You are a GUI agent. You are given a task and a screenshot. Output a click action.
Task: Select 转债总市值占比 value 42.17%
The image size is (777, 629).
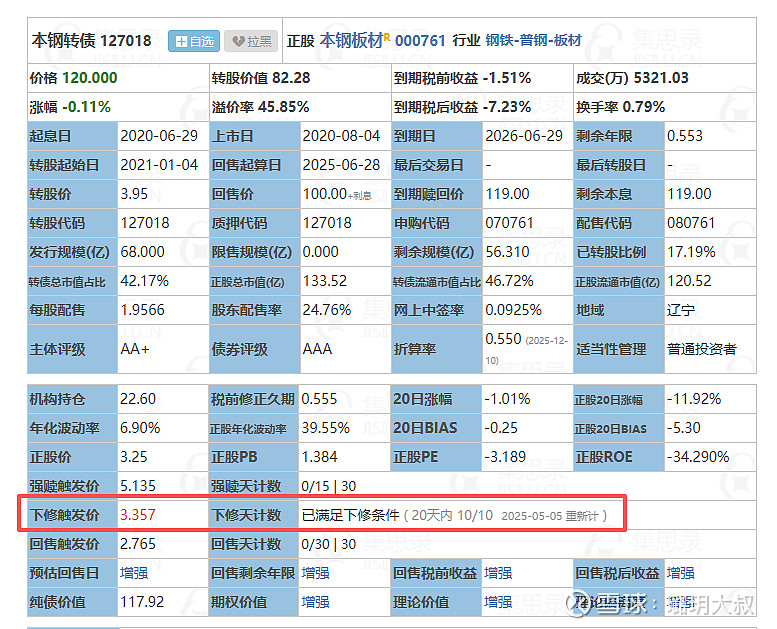pos(144,281)
